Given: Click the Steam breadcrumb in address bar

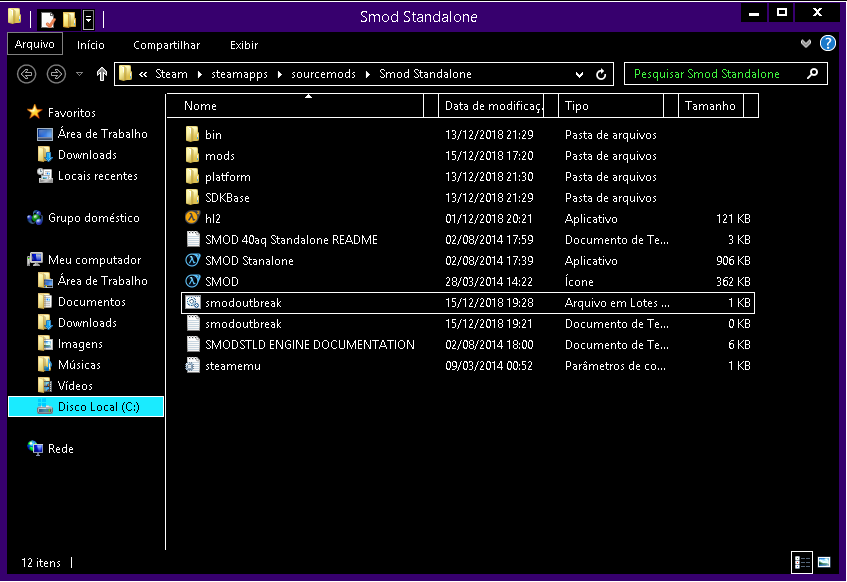Looking at the screenshot, I should 171,74.
